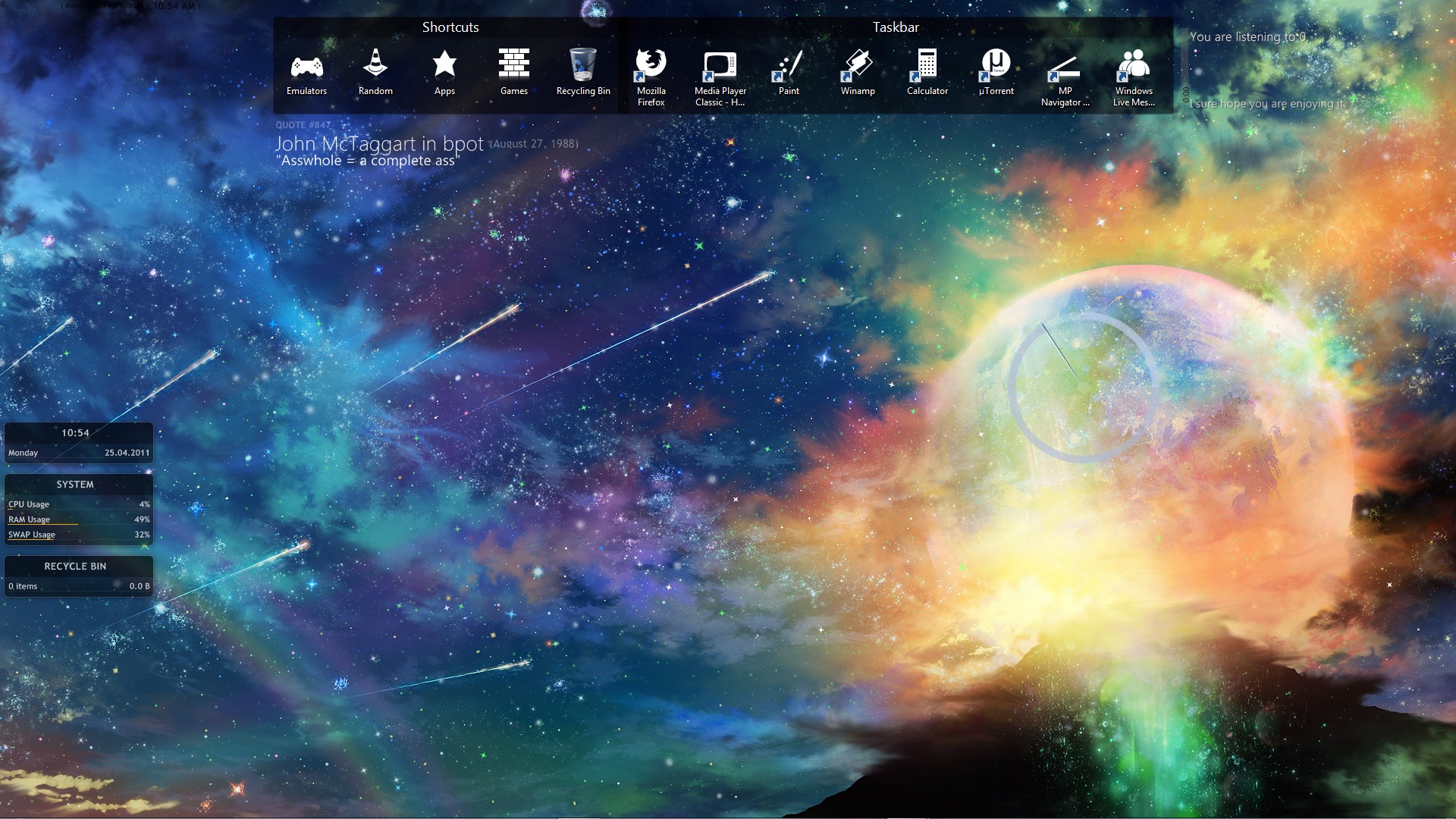1456x819 pixels.
Task: Click the 0.0 B recycle bin size
Action: coord(140,586)
